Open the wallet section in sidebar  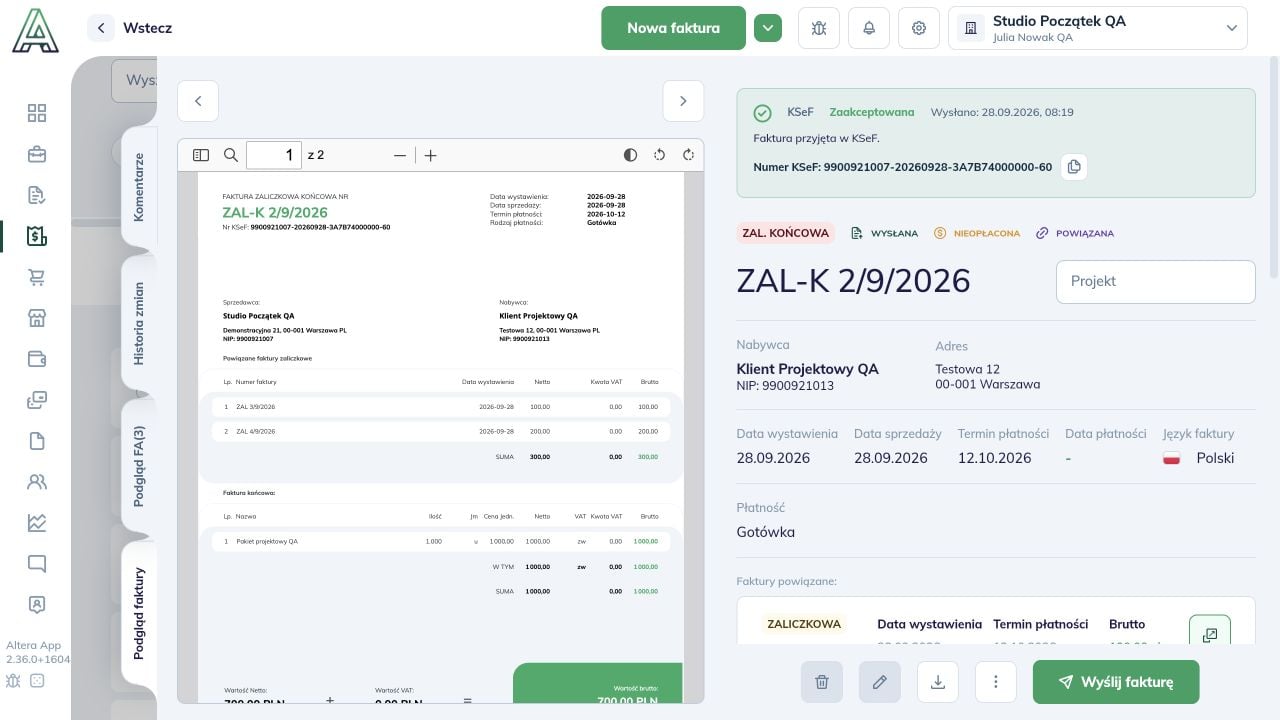click(37, 359)
